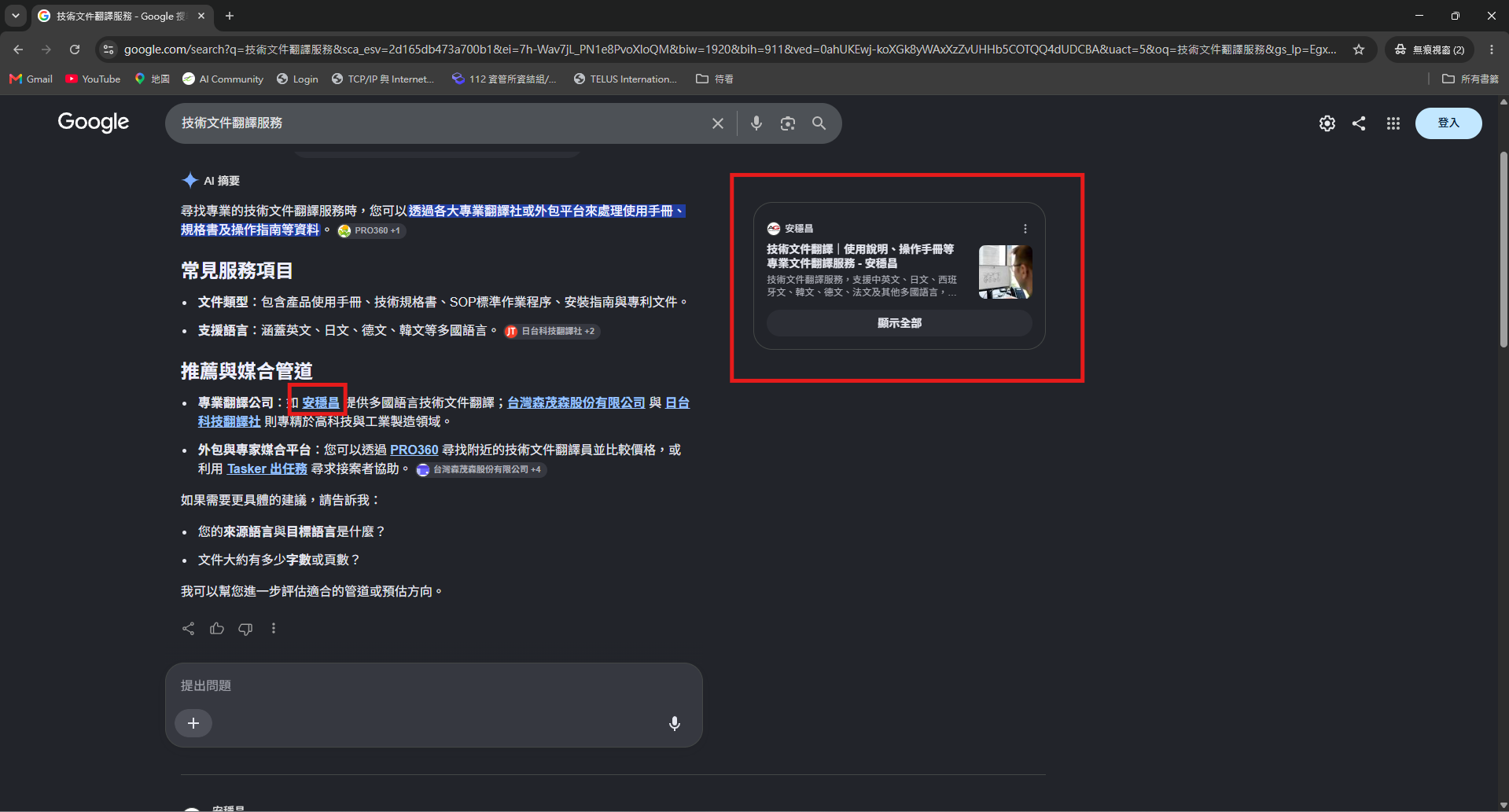Go forward in browser history

[46, 50]
